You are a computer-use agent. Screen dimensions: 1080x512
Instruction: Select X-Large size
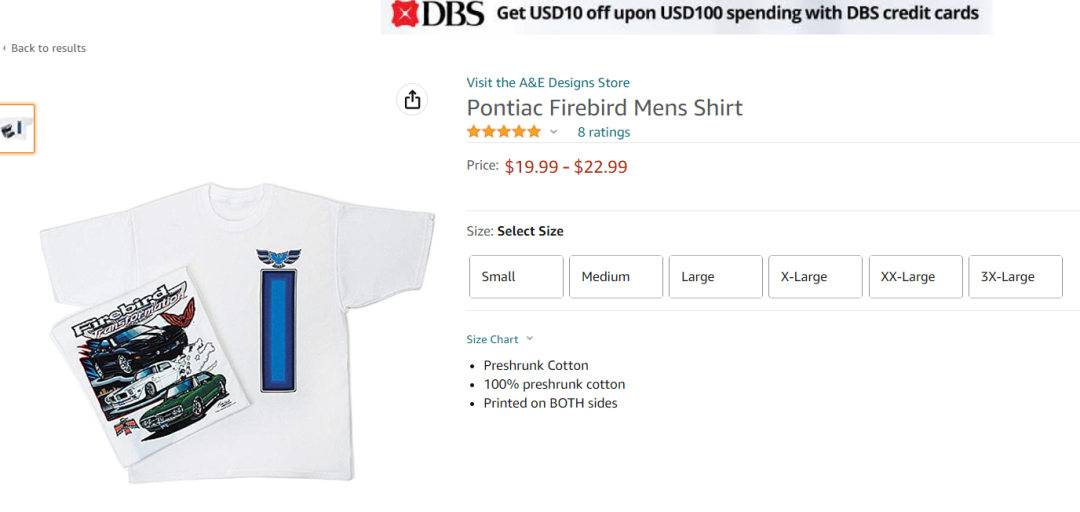[815, 277]
